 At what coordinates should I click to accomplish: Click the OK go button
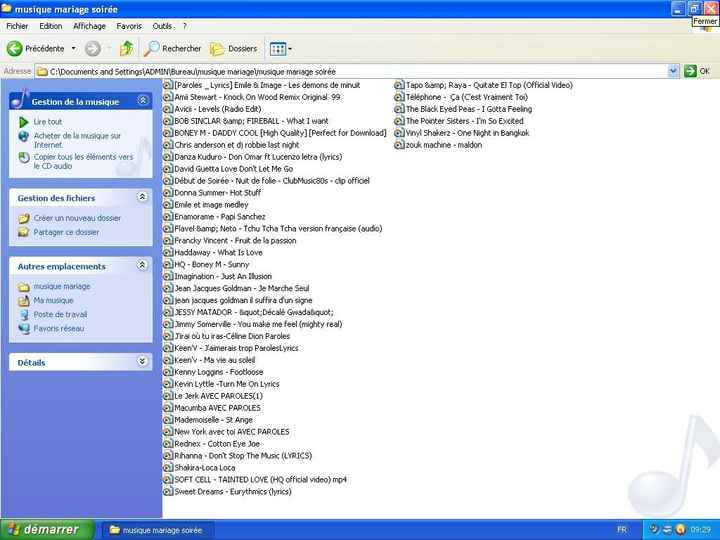point(697,71)
